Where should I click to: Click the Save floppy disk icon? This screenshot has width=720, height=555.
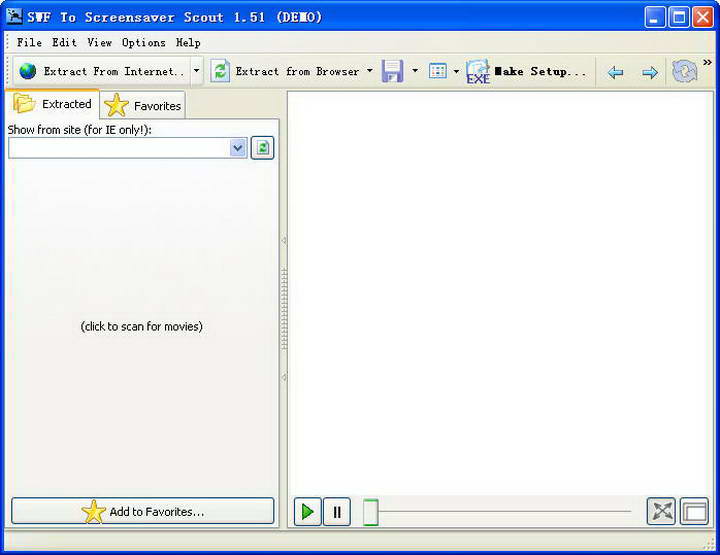click(x=393, y=71)
